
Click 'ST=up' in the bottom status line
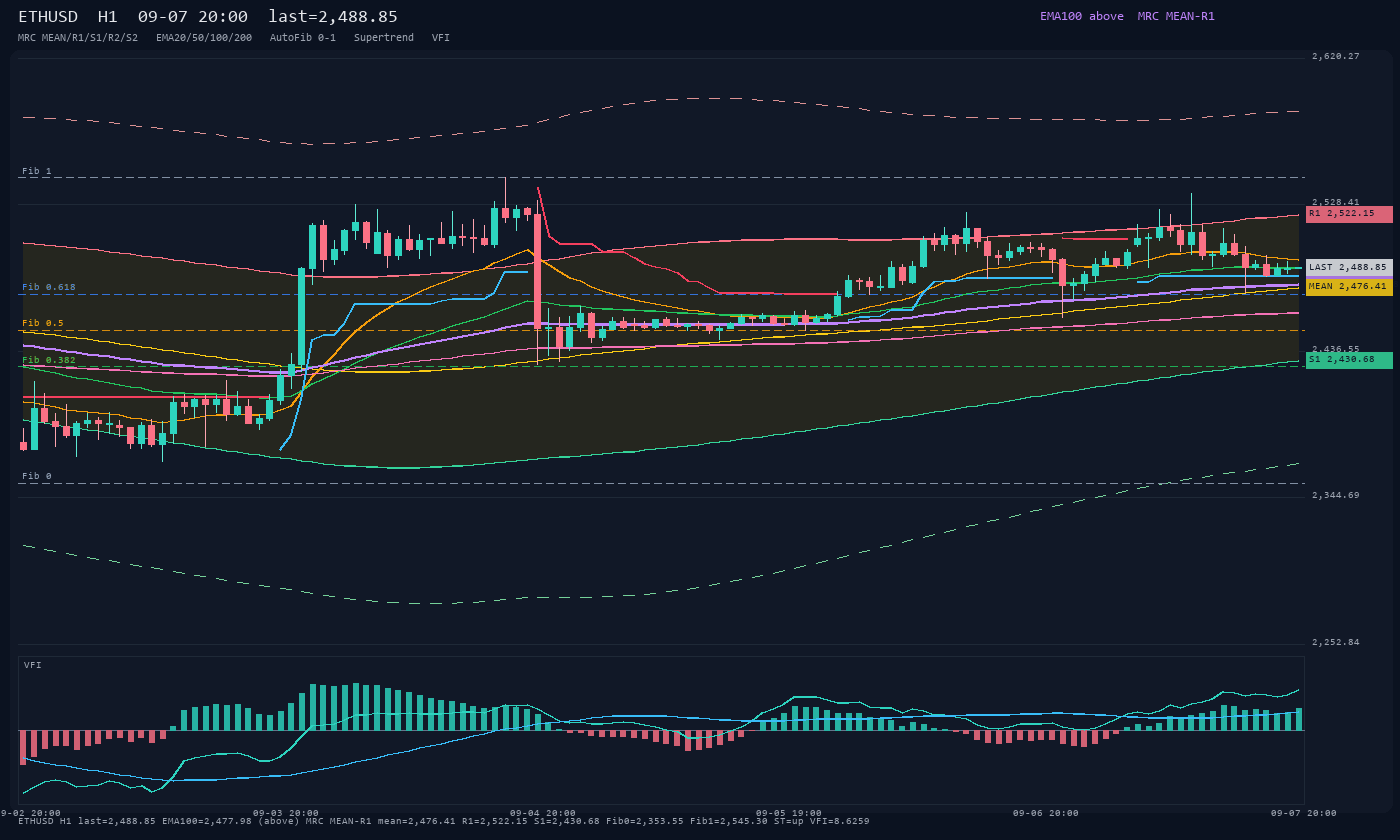pyautogui.click(x=789, y=822)
